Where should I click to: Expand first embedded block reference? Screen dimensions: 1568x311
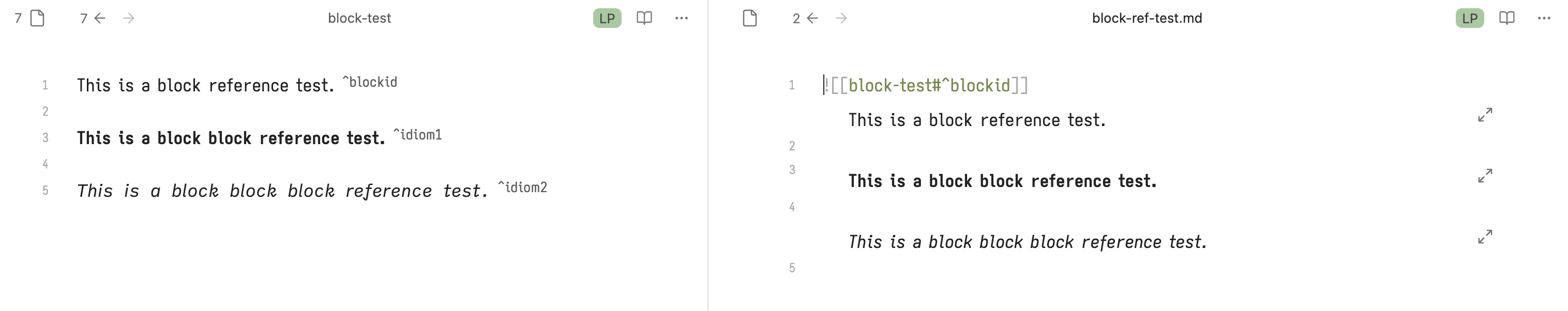[x=1485, y=115]
